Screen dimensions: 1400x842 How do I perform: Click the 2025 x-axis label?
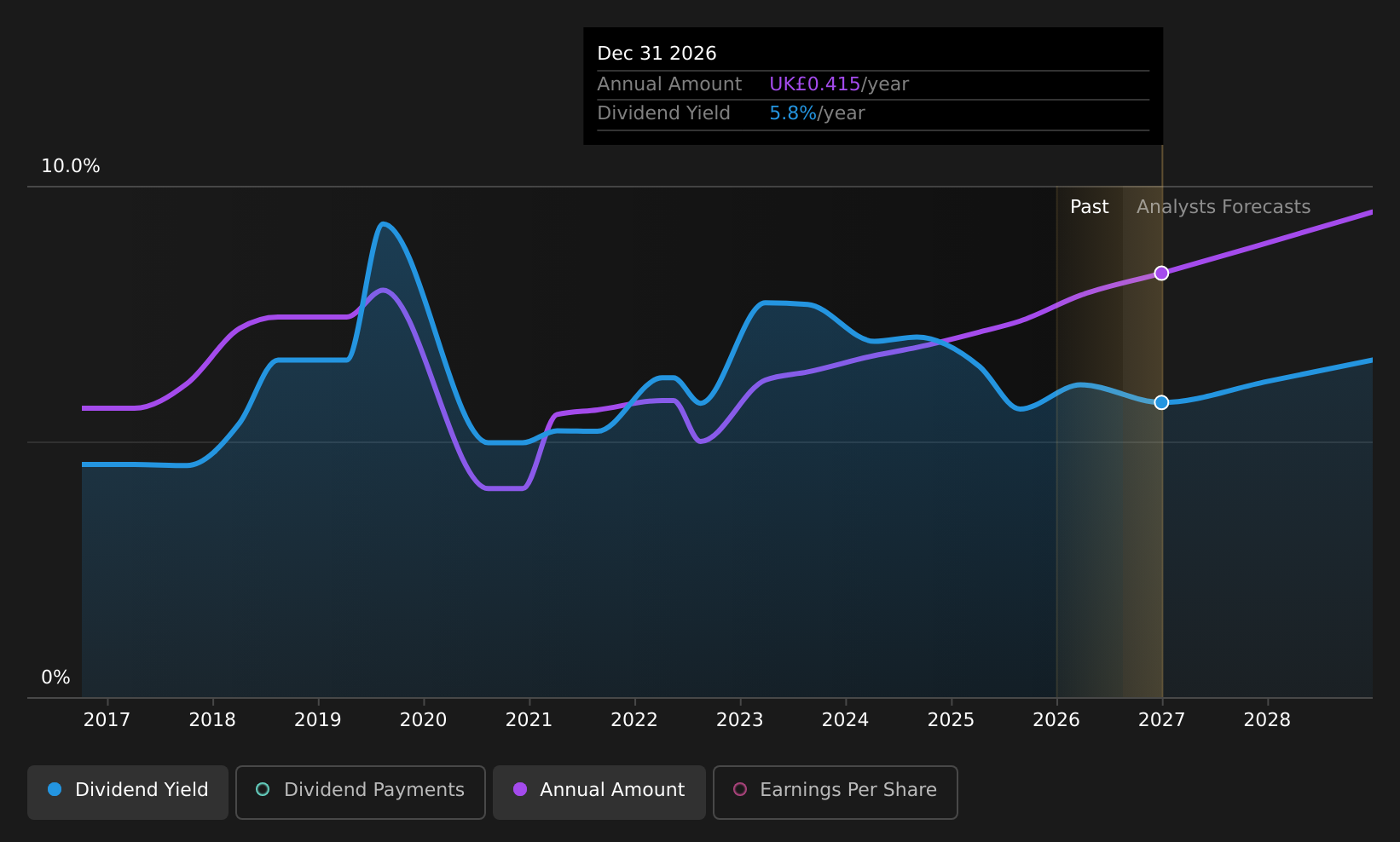pyautogui.click(x=951, y=720)
